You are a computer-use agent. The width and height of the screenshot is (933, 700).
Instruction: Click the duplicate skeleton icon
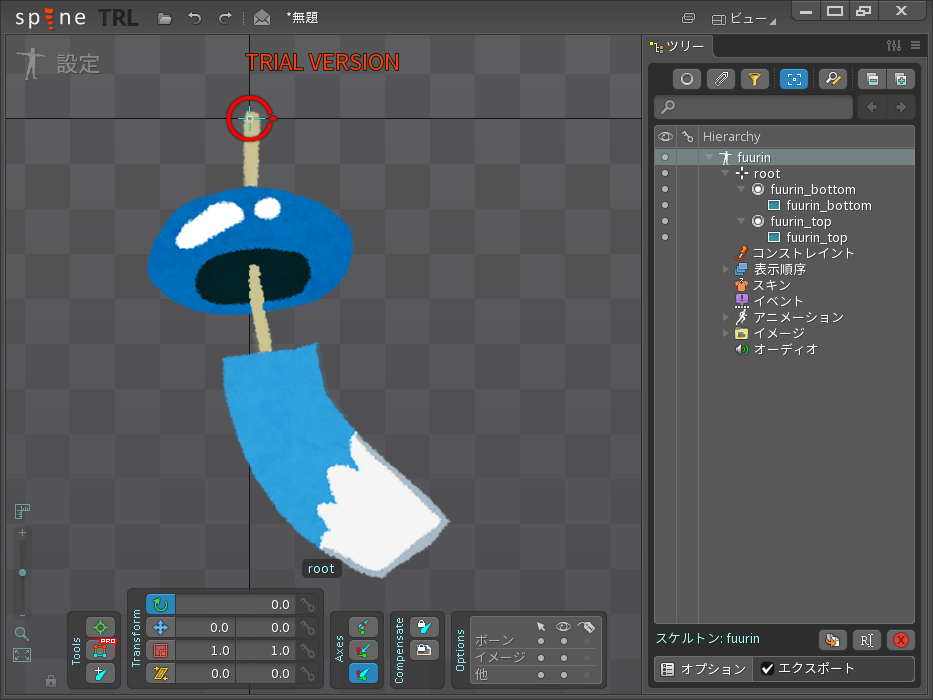coord(832,640)
